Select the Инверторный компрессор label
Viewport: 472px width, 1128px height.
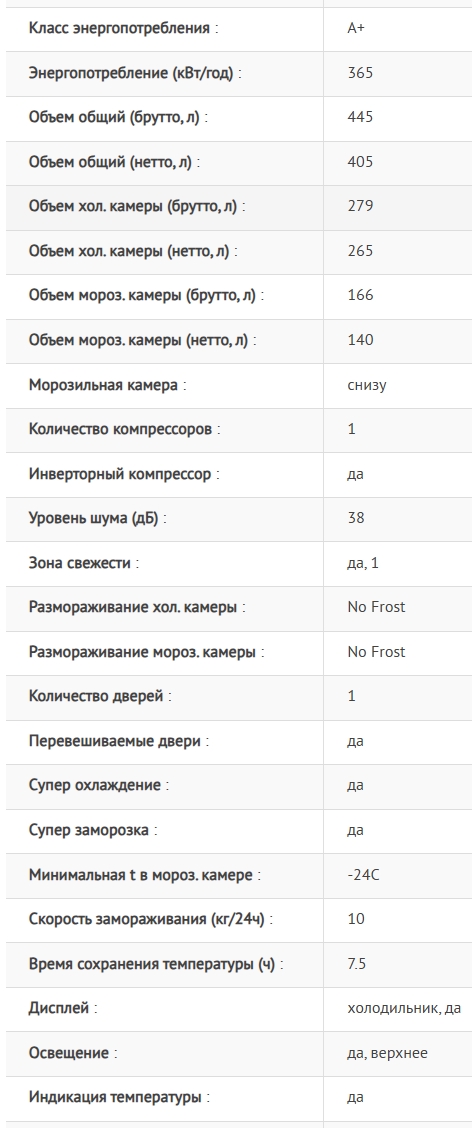(x=124, y=474)
